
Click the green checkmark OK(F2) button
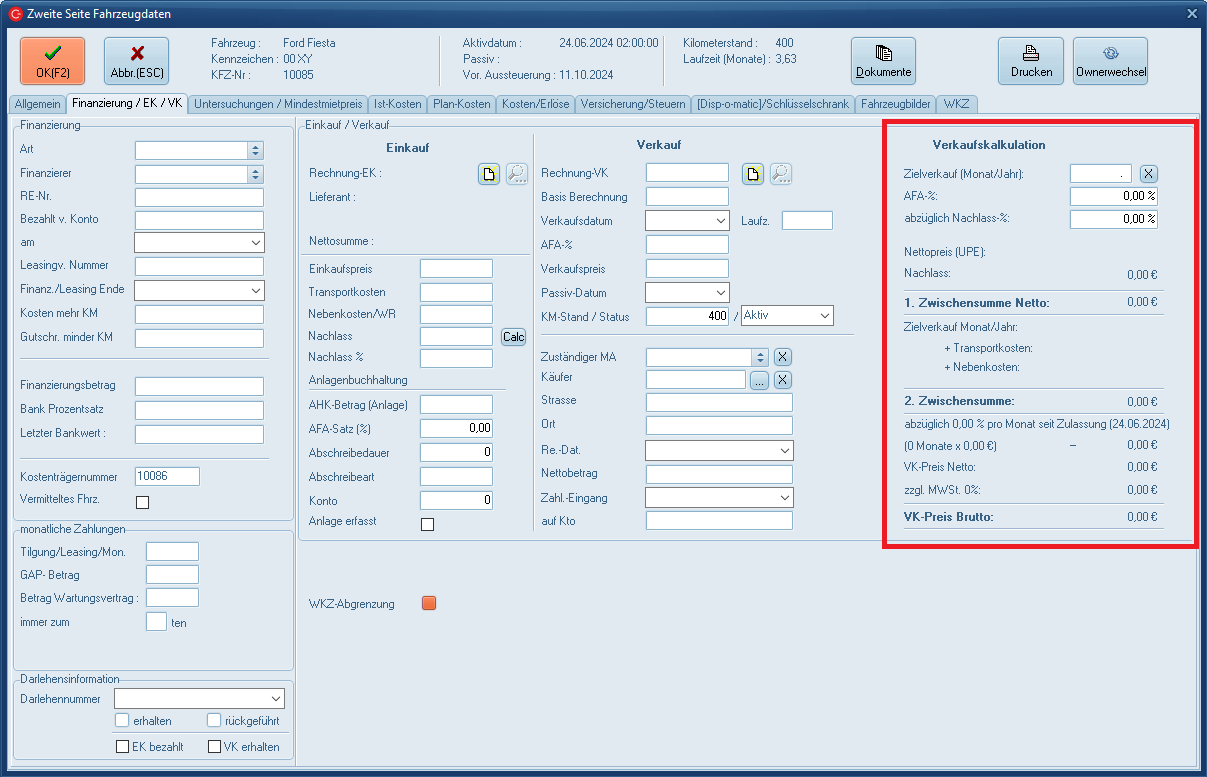pos(52,61)
